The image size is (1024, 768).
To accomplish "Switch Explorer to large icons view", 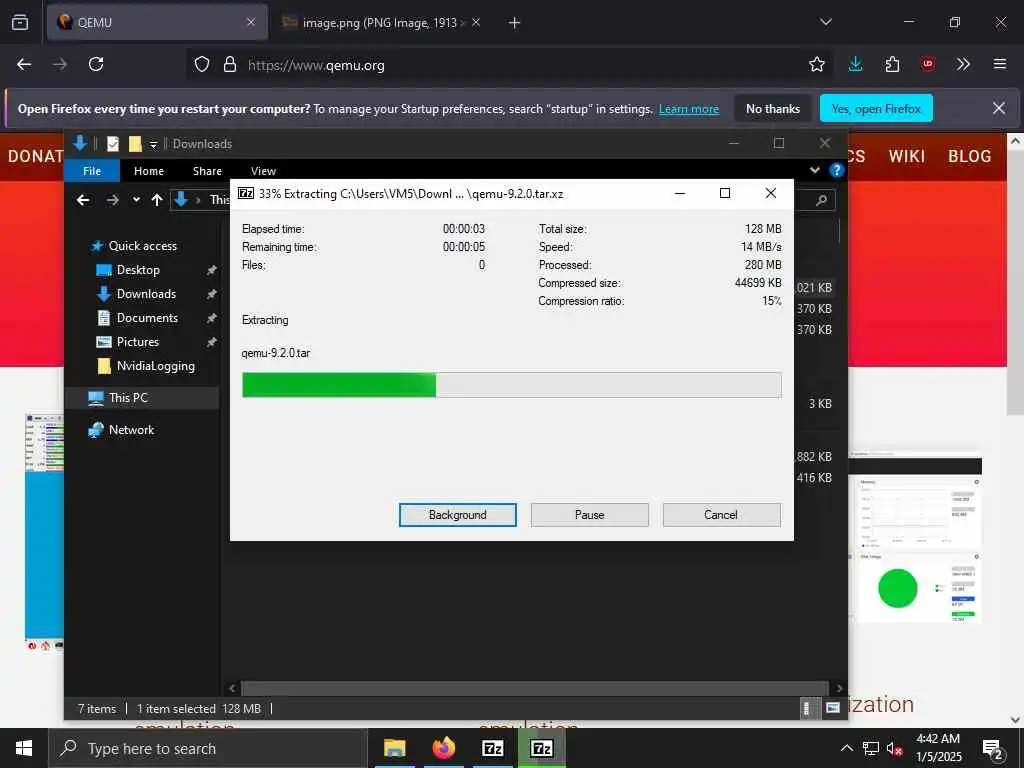I will tap(833, 708).
